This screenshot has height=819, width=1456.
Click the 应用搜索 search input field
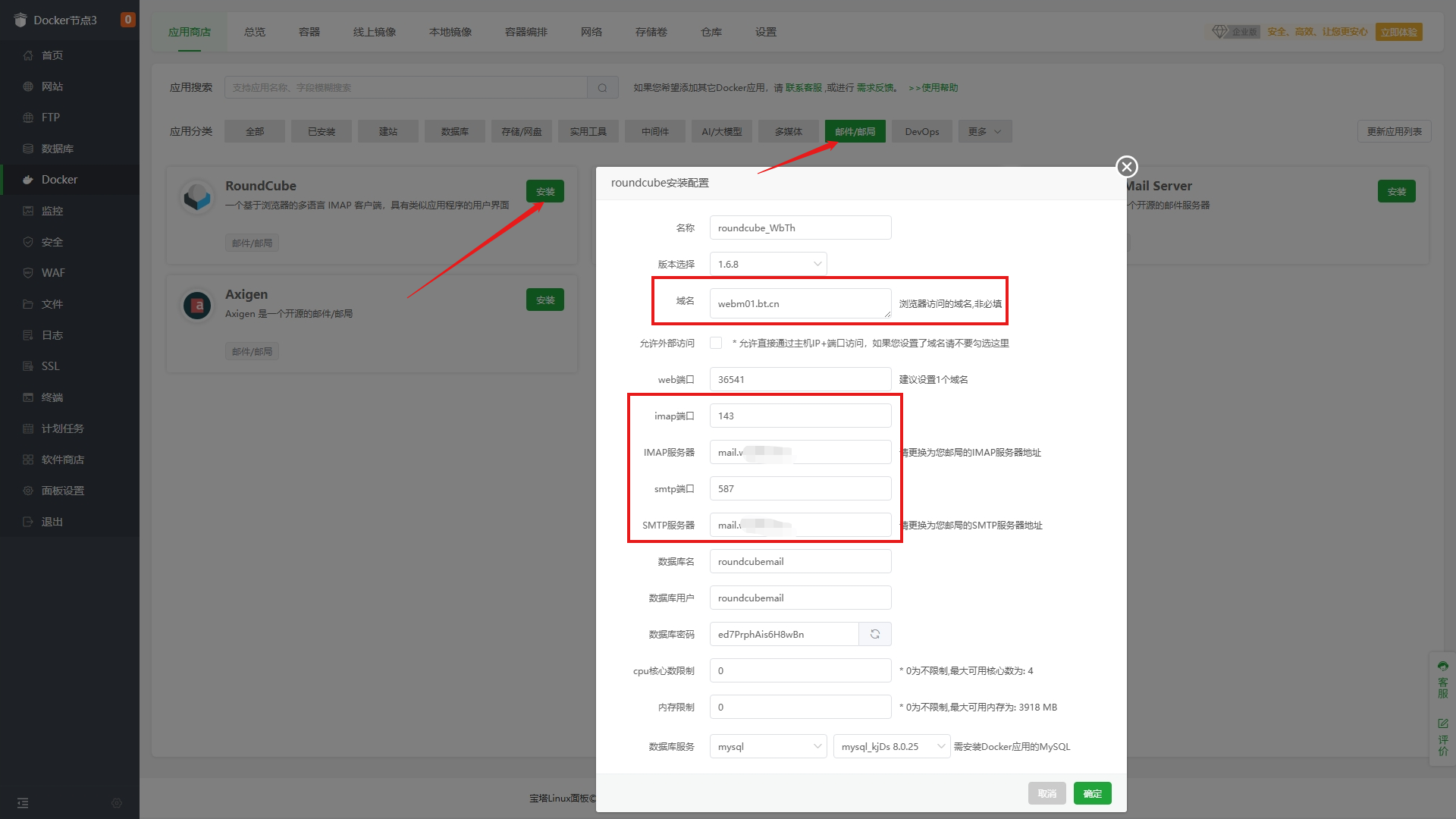coord(406,88)
